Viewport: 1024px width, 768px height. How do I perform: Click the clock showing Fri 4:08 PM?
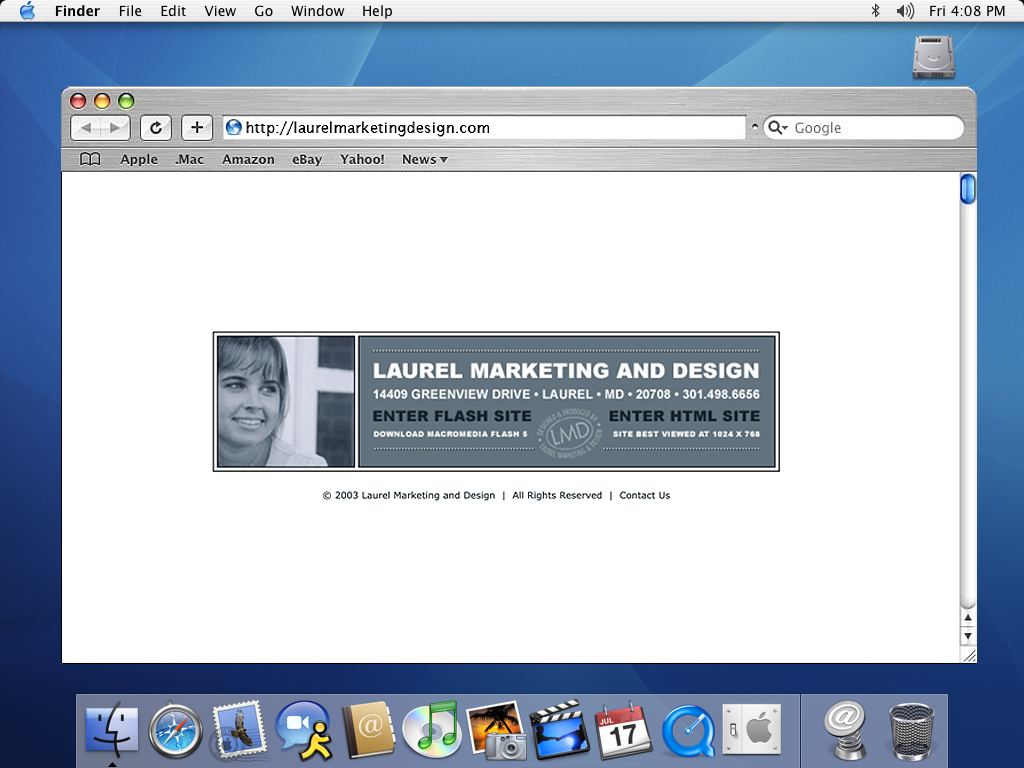(x=967, y=11)
